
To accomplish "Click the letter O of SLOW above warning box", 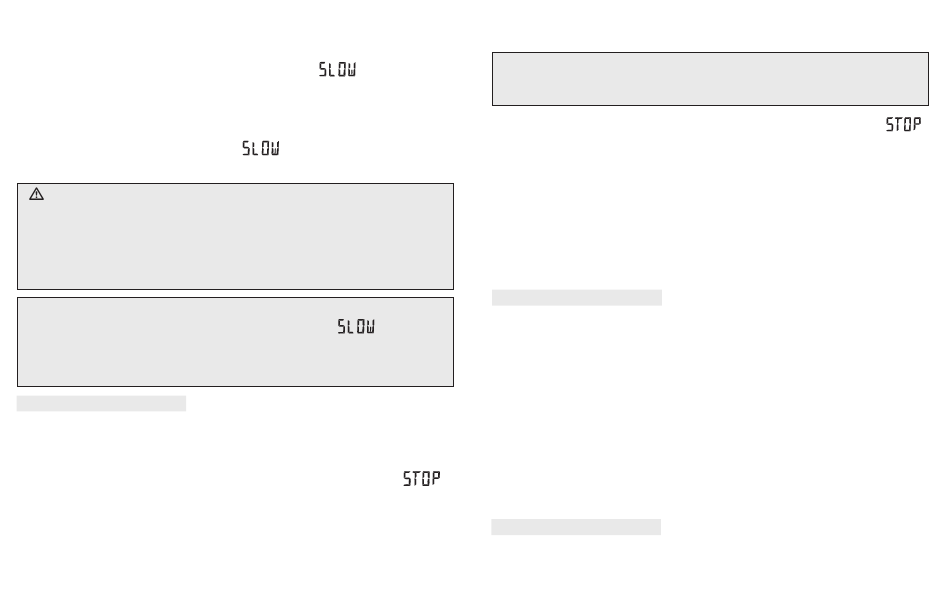I will (265, 148).
